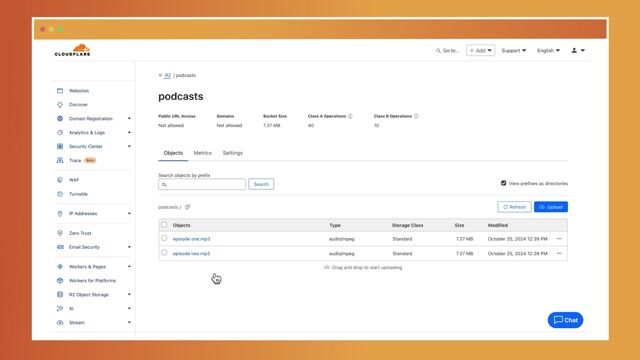Switch to the Settings tab

(233, 153)
